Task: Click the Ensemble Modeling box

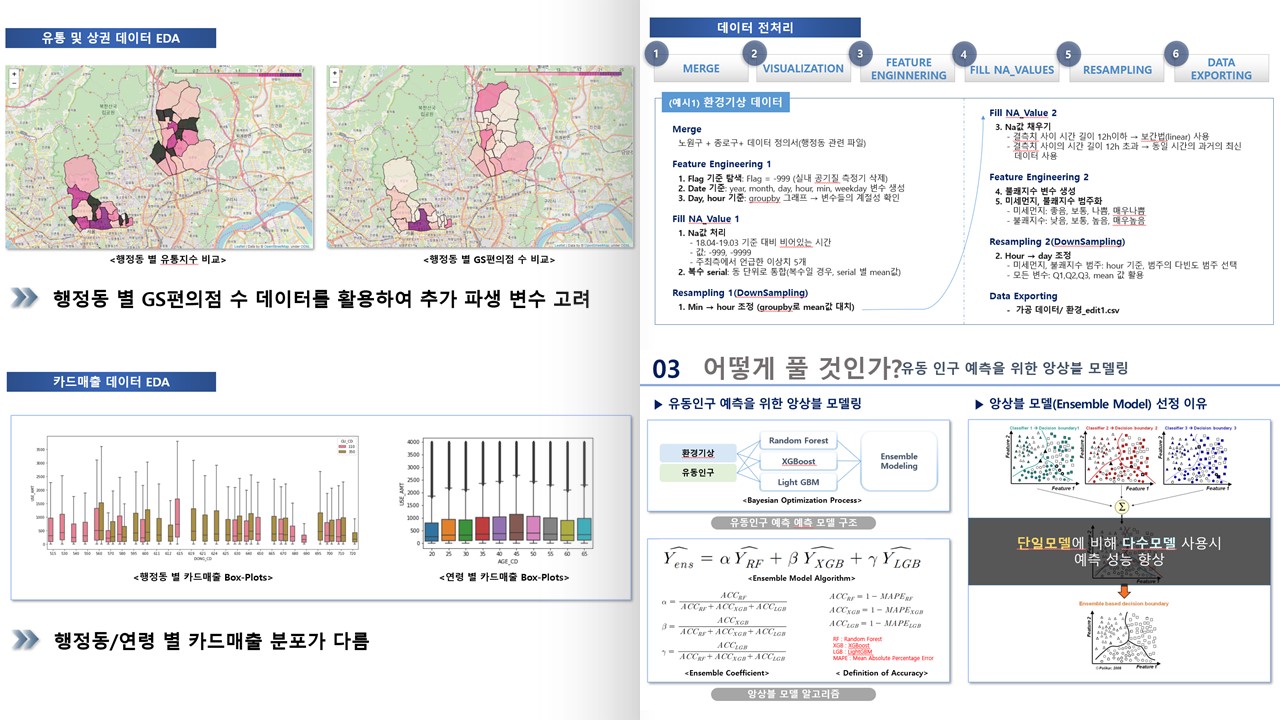Action: (899, 461)
